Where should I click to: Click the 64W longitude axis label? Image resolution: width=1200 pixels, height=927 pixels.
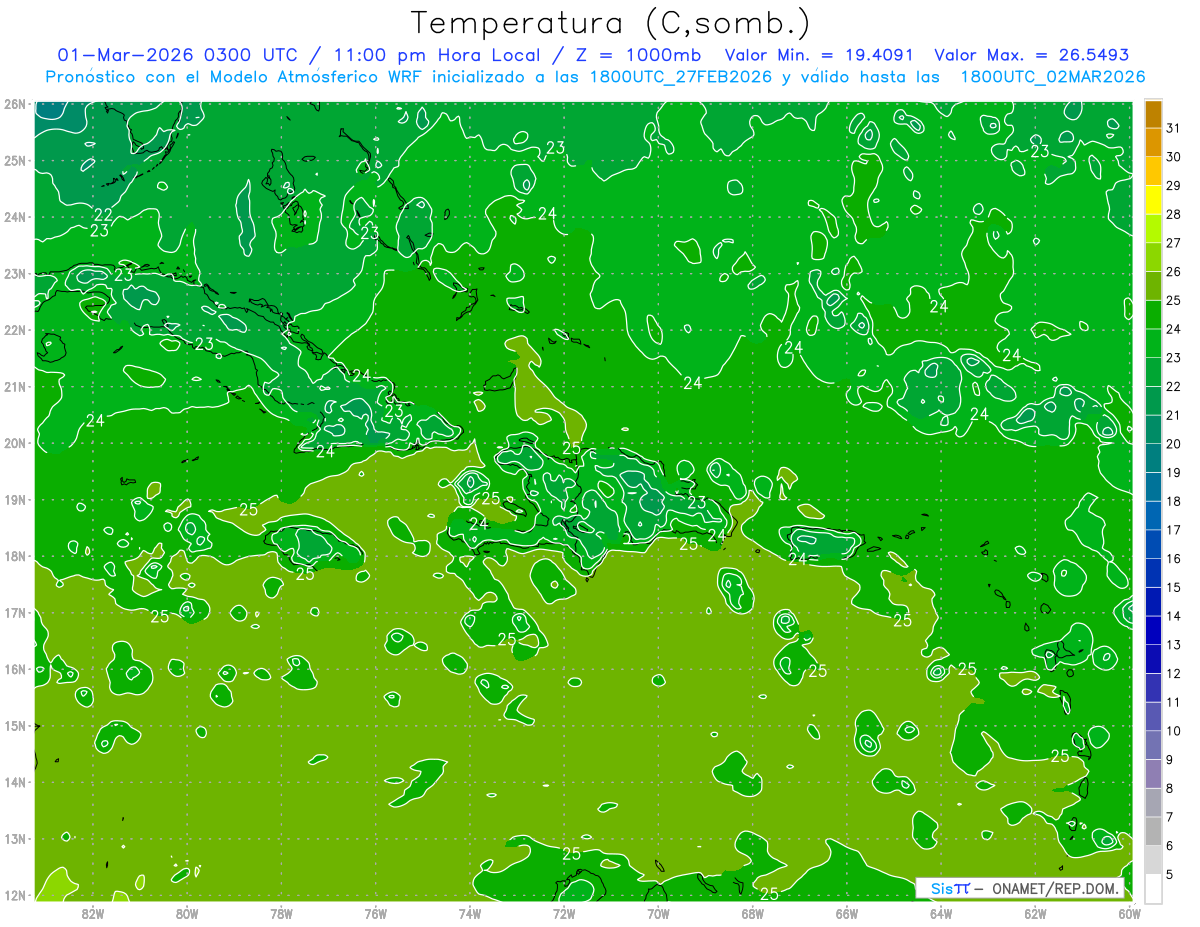941,913
